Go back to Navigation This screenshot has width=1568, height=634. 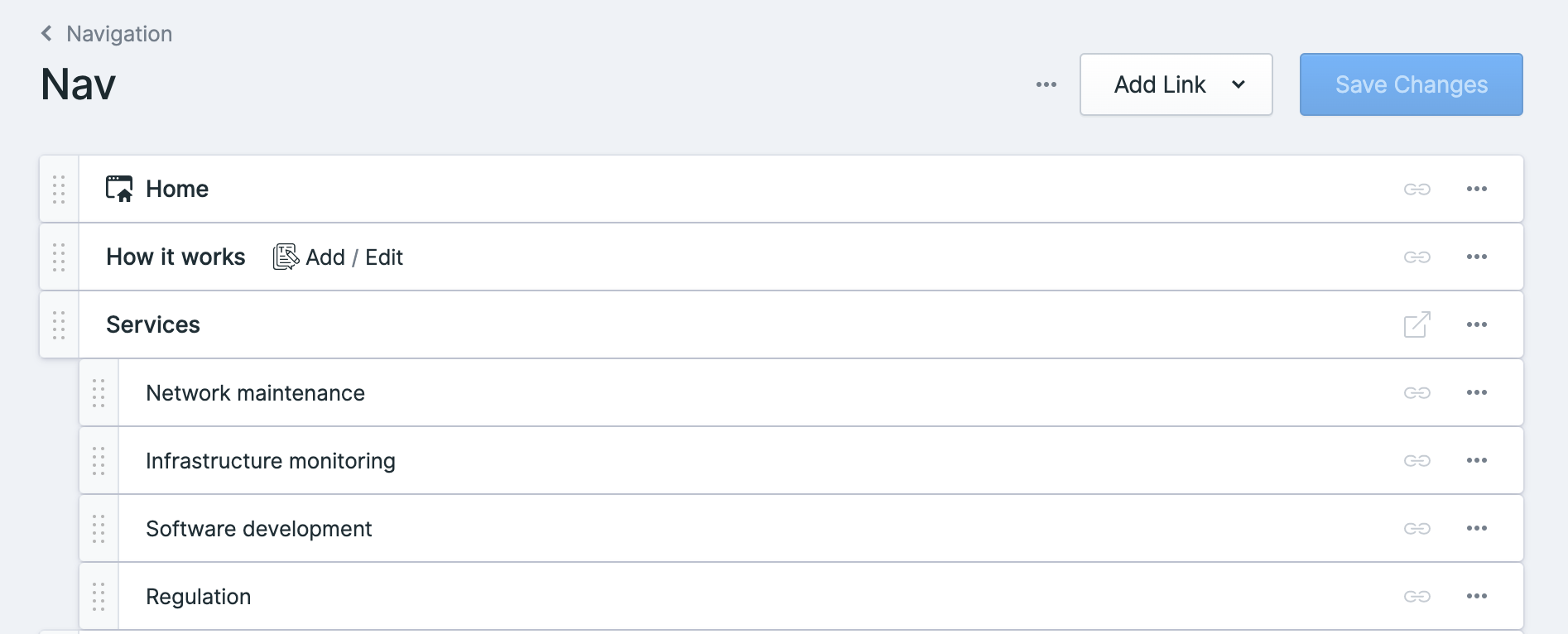pyautogui.click(x=104, y=34)
